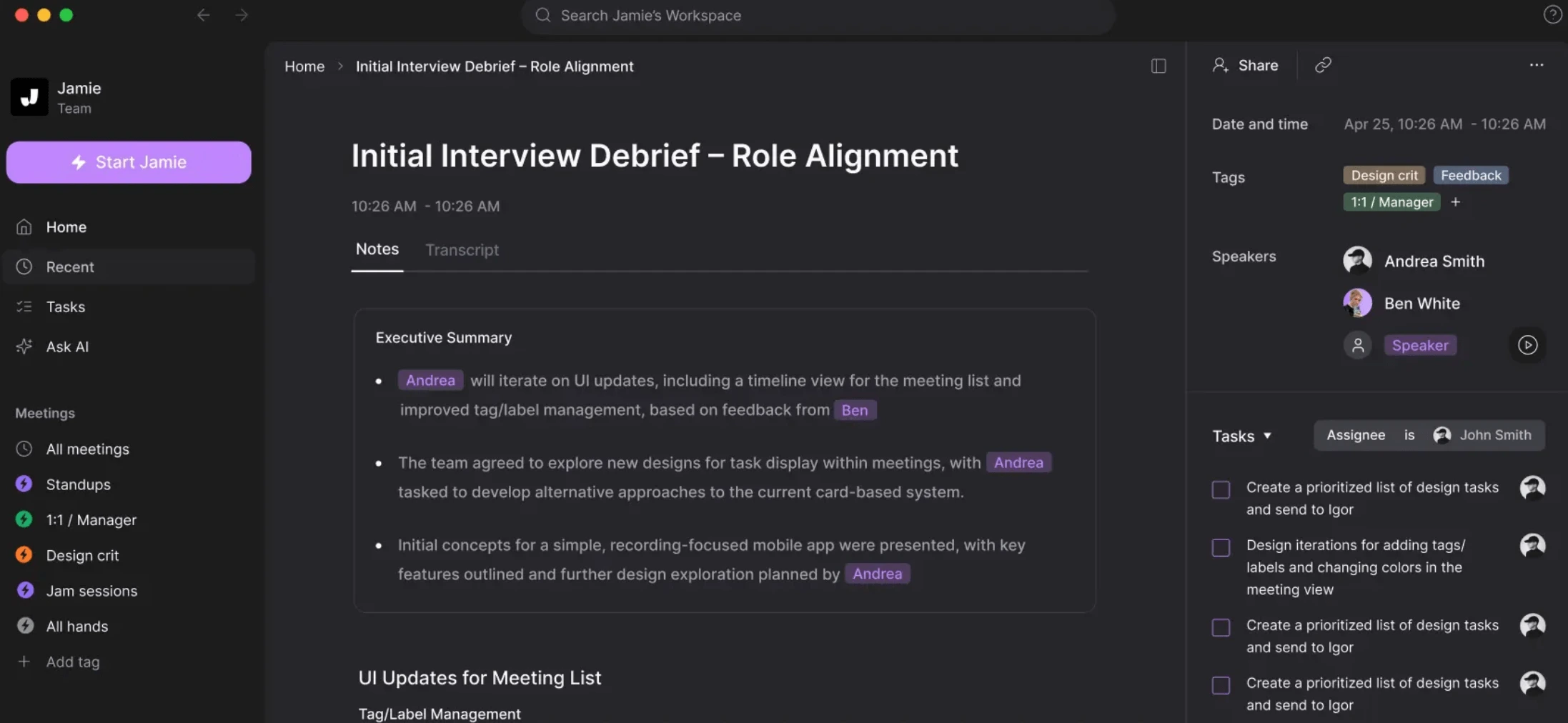Screen dimensions: 1568x723
Task: Click the Start Jamie button
Action: coord(129,162)
